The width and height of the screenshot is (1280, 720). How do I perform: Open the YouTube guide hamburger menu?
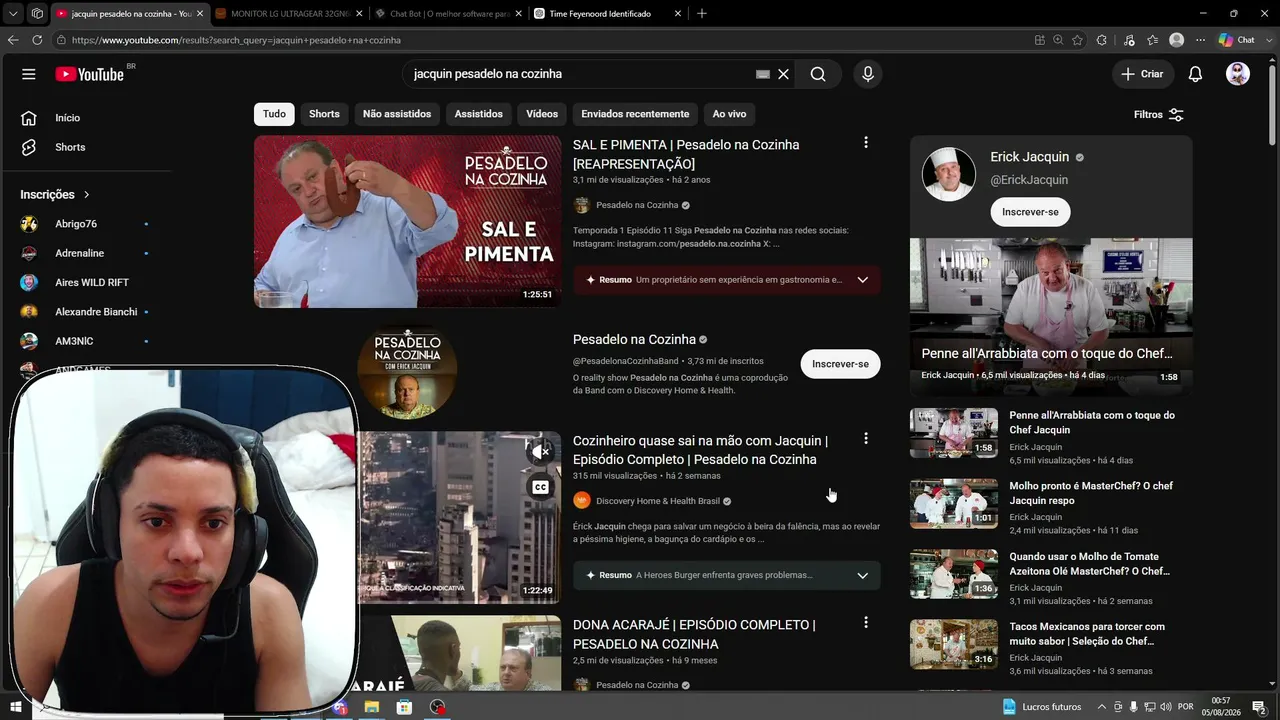[x=29, y=74]
